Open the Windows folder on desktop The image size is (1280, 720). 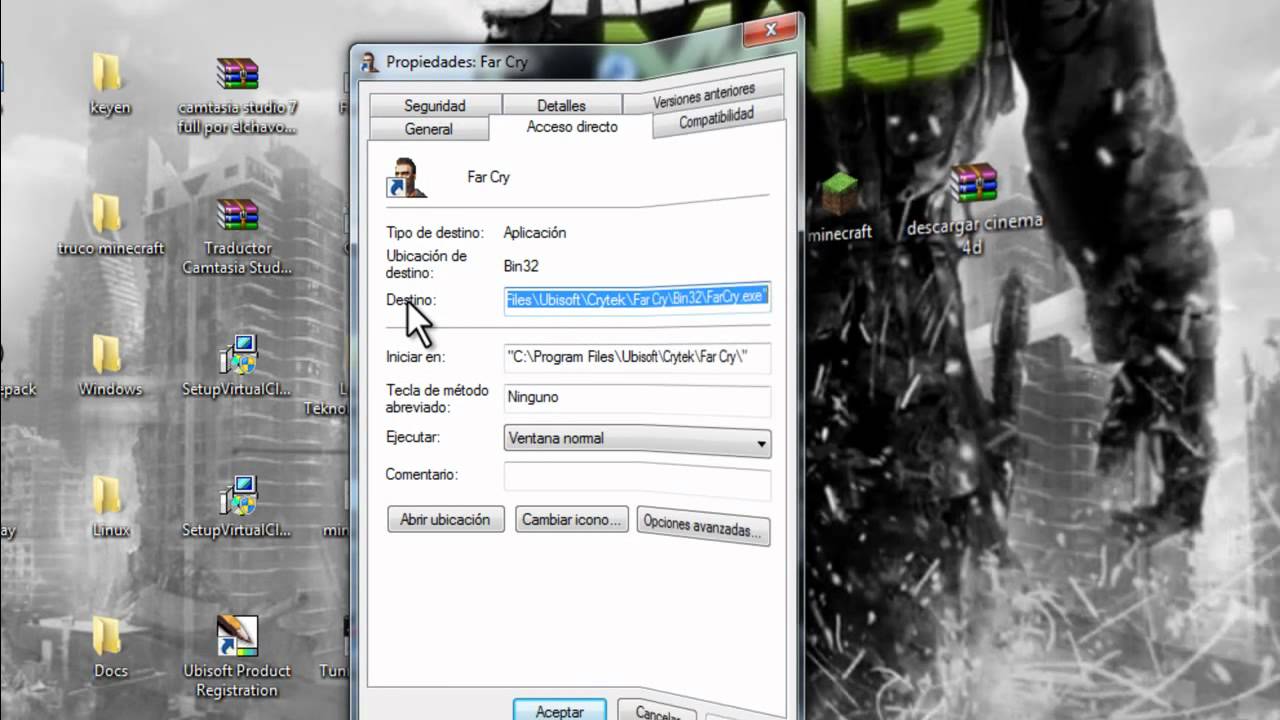[107, 354]
